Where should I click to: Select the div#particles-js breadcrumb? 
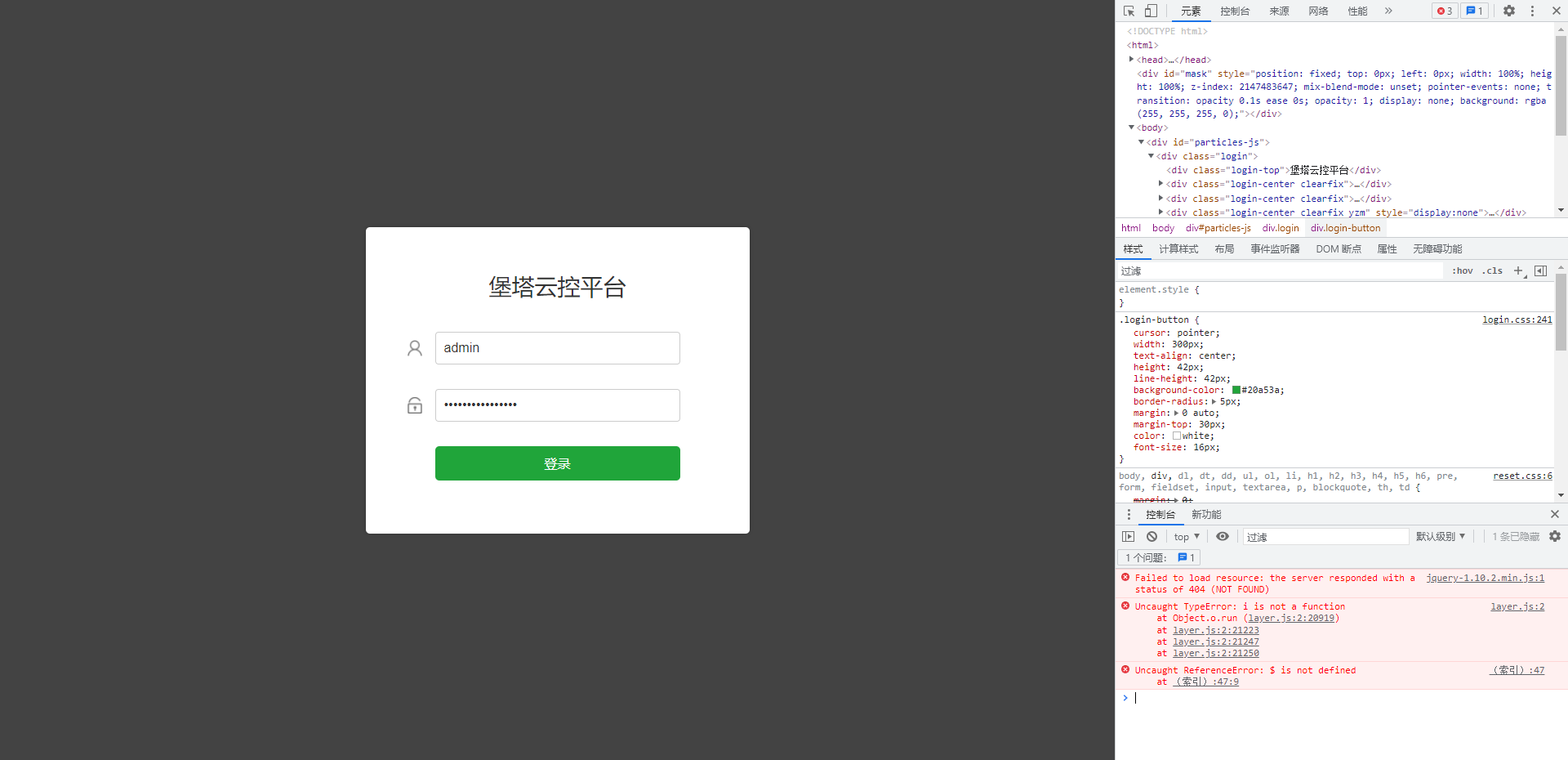[1218, 228]
